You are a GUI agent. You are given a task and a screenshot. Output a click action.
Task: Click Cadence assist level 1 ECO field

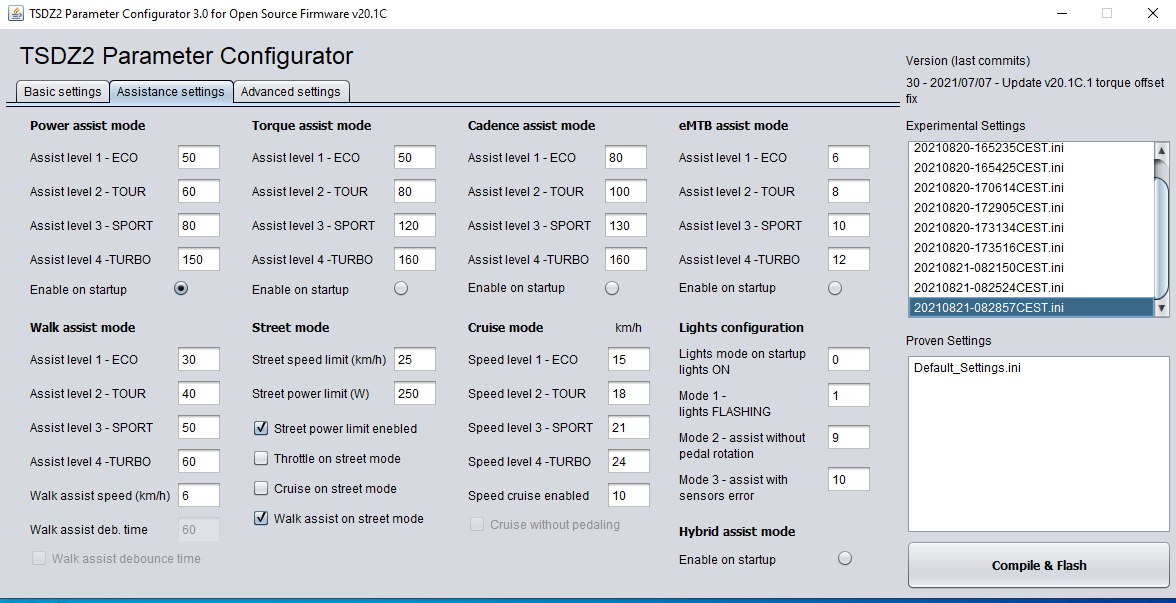click(626, 158)
